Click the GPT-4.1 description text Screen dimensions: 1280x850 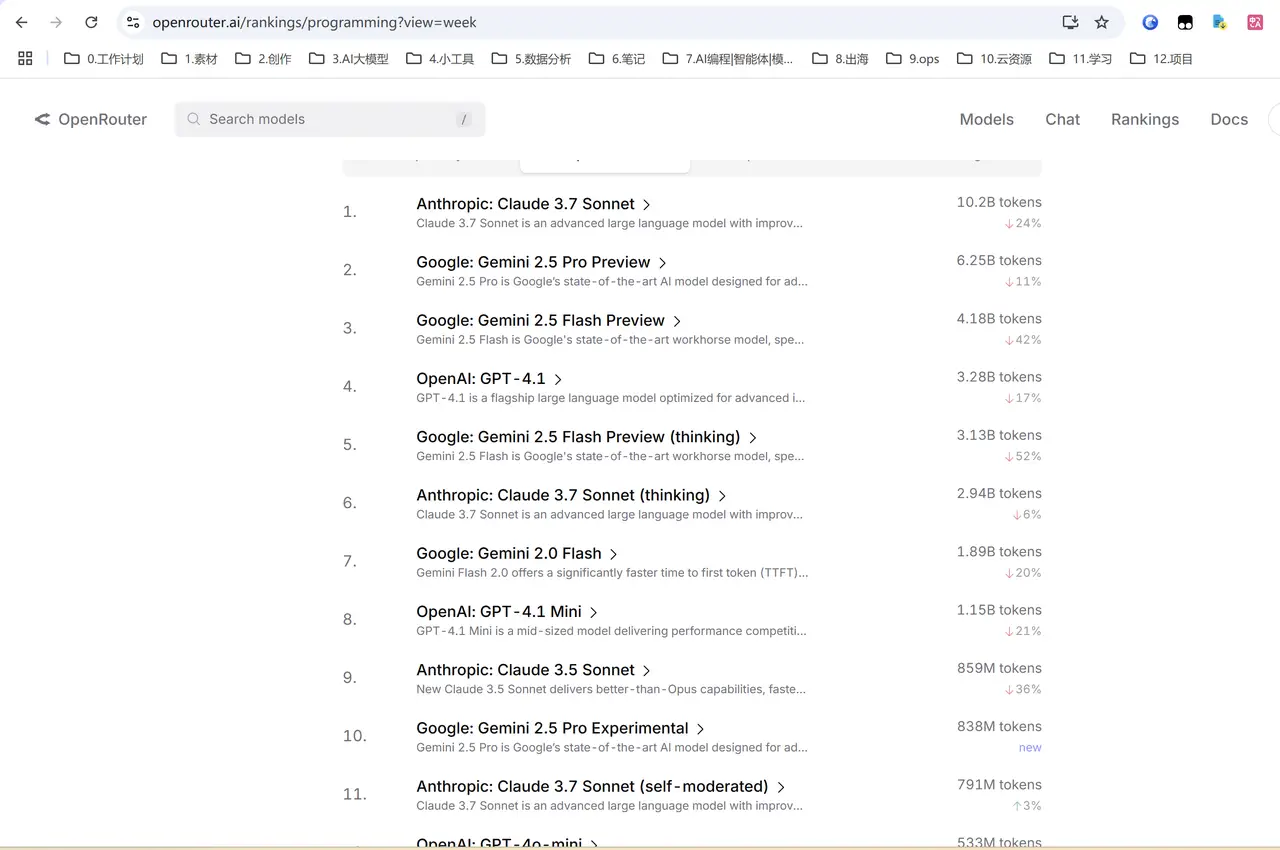click(610, 398)
